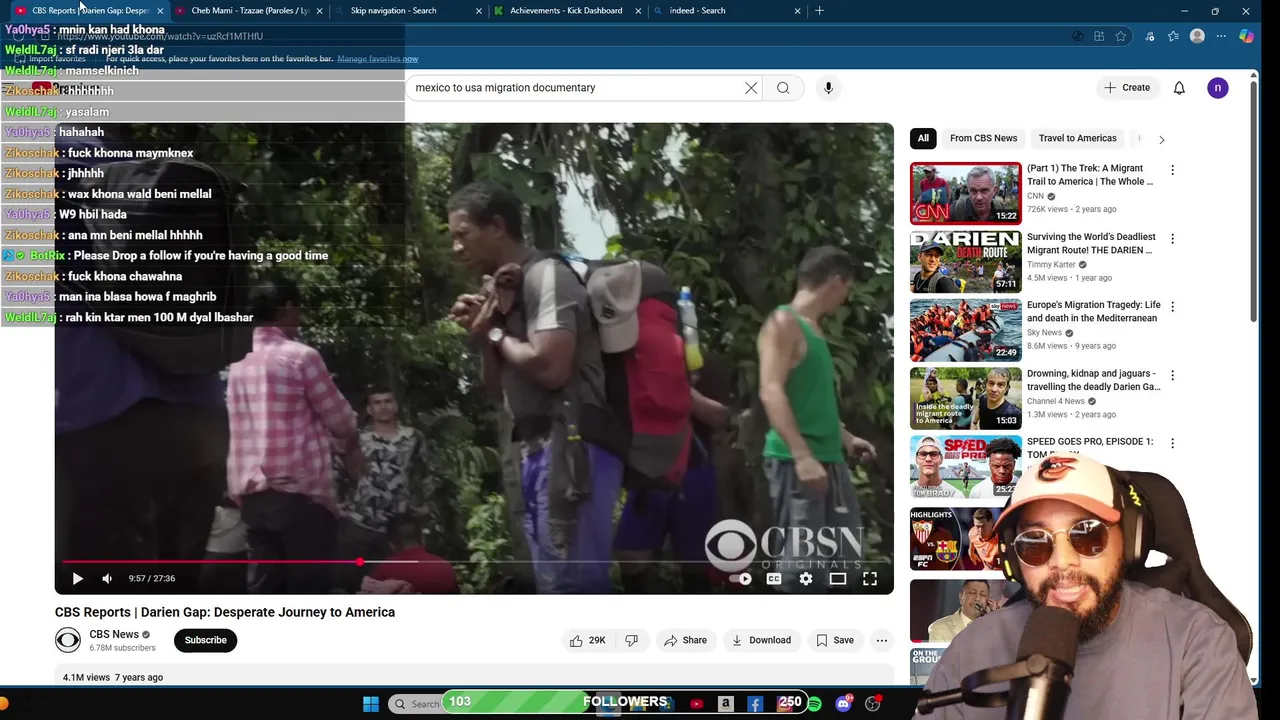The height and width of the screenshot is (720, 1280).
Task: Open more actions menu beside Save
Action: 882,640
